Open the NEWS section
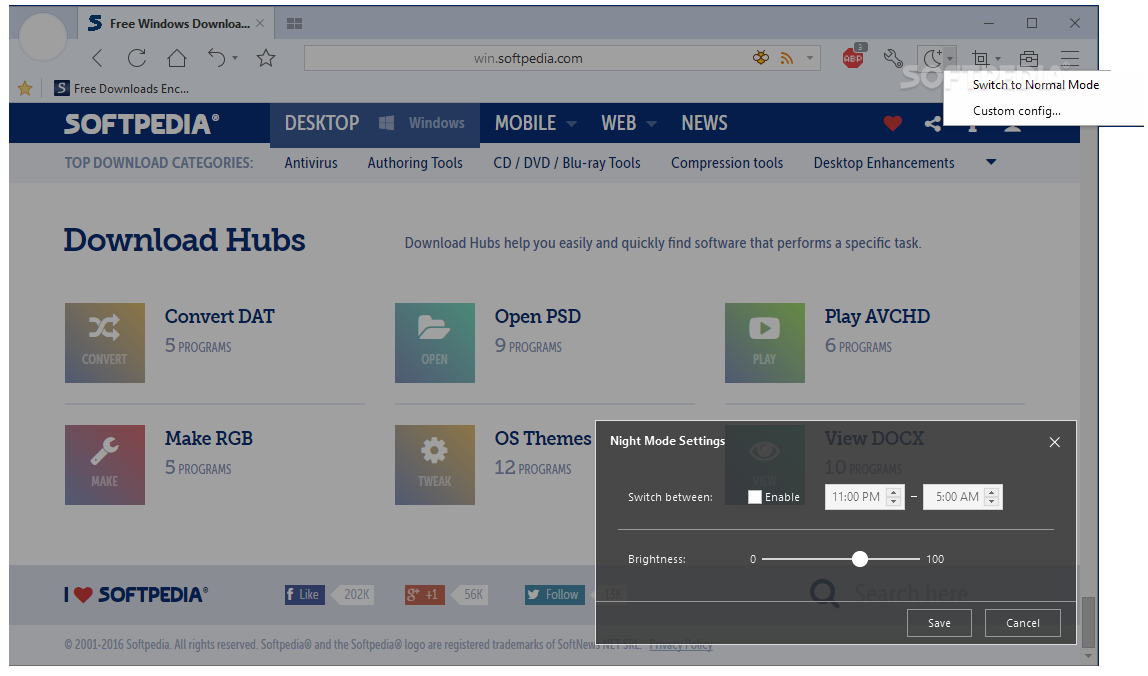This screenshot has height=676, width=1148. tap(704, 123)
